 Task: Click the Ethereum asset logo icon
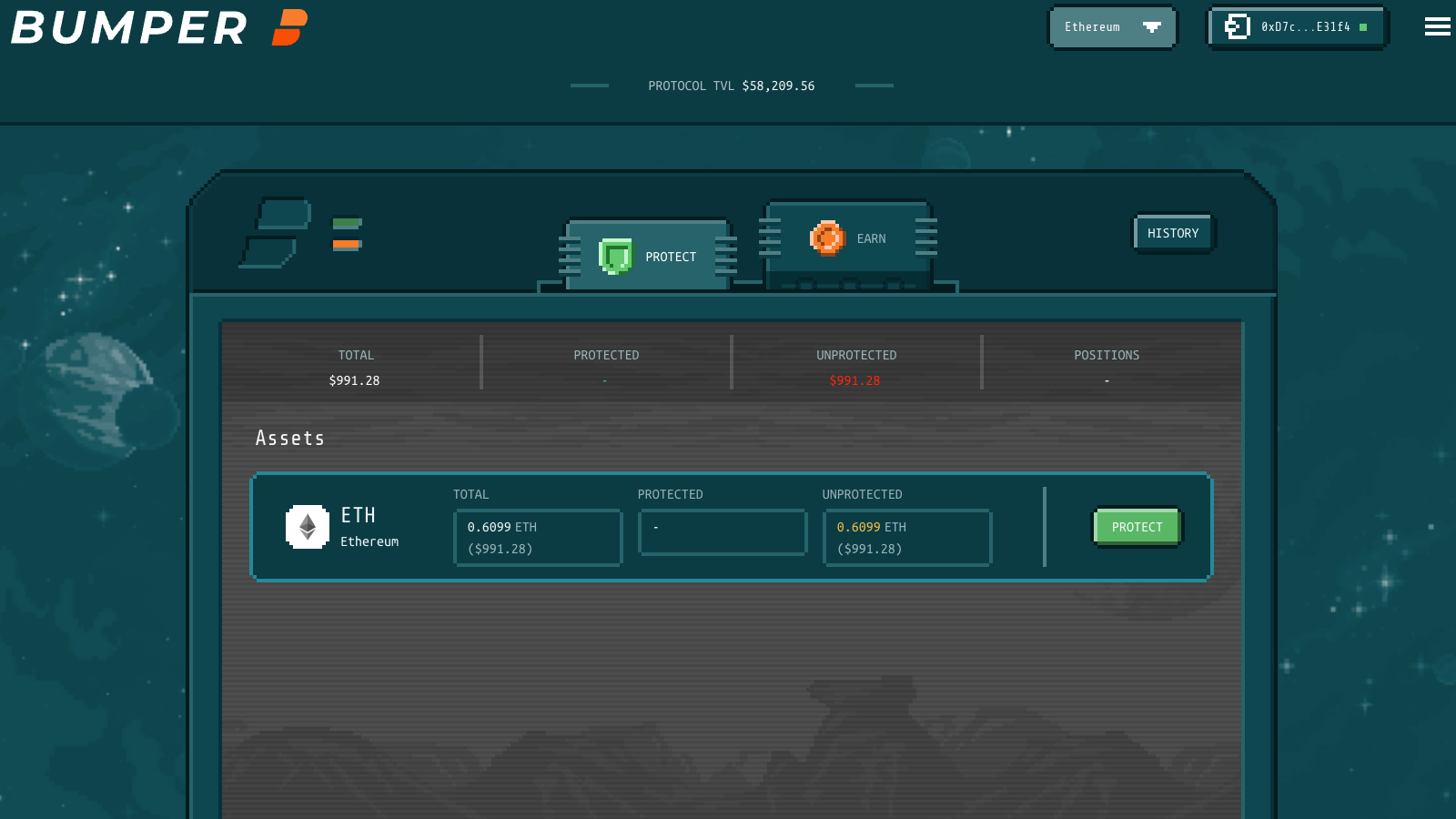tap(308, 527)
